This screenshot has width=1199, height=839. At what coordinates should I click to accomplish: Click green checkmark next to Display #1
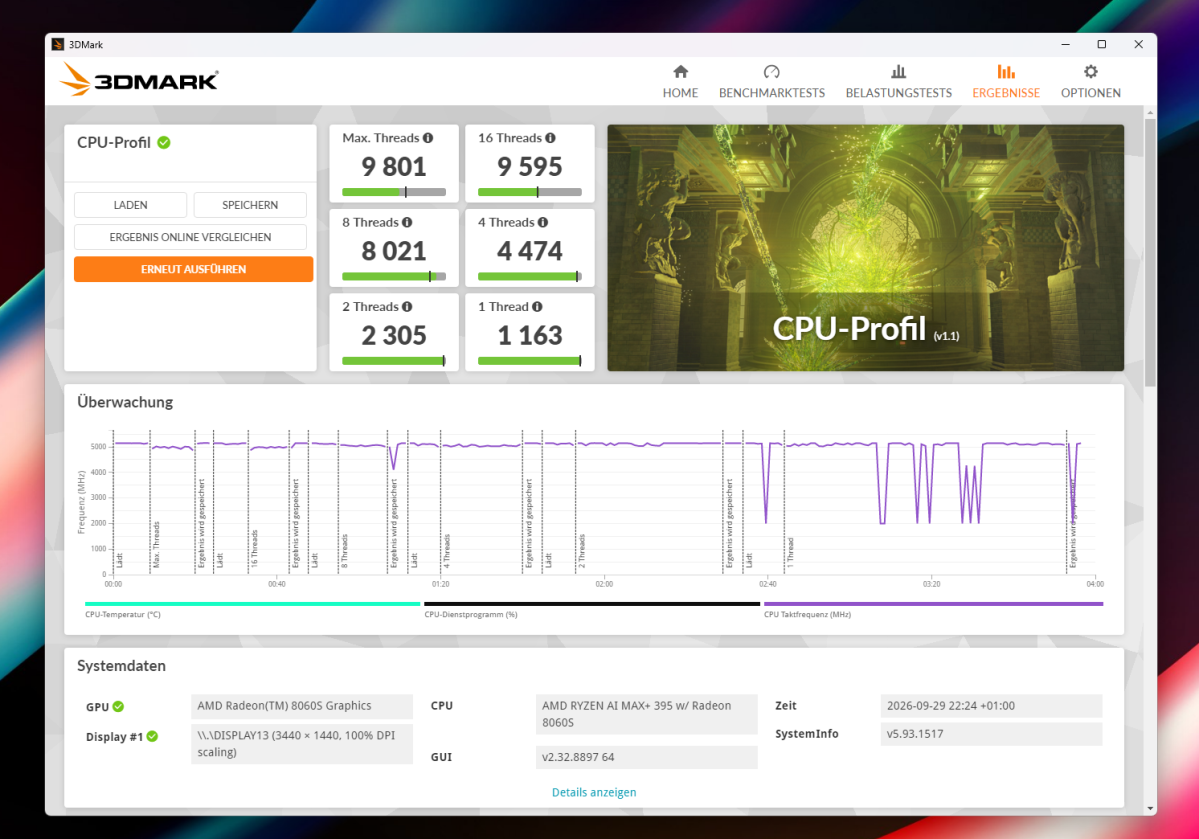coord(152,736)
